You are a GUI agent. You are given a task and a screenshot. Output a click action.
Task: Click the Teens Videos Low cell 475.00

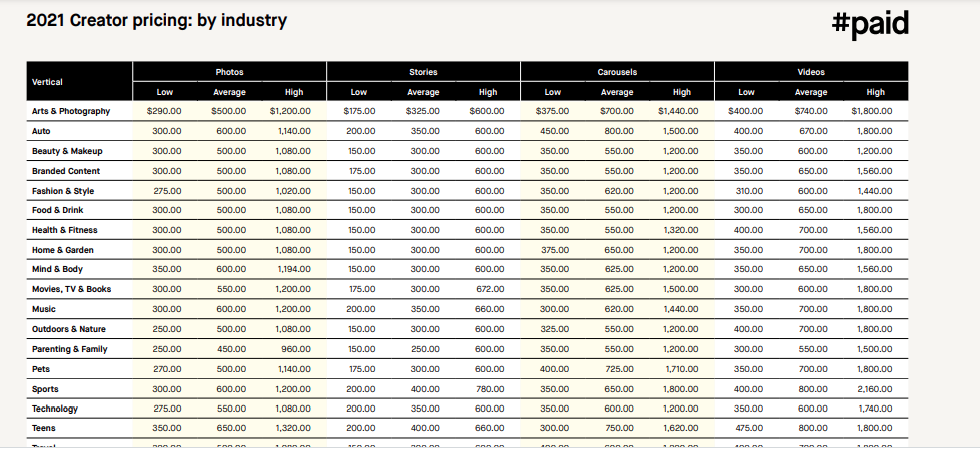748,428
